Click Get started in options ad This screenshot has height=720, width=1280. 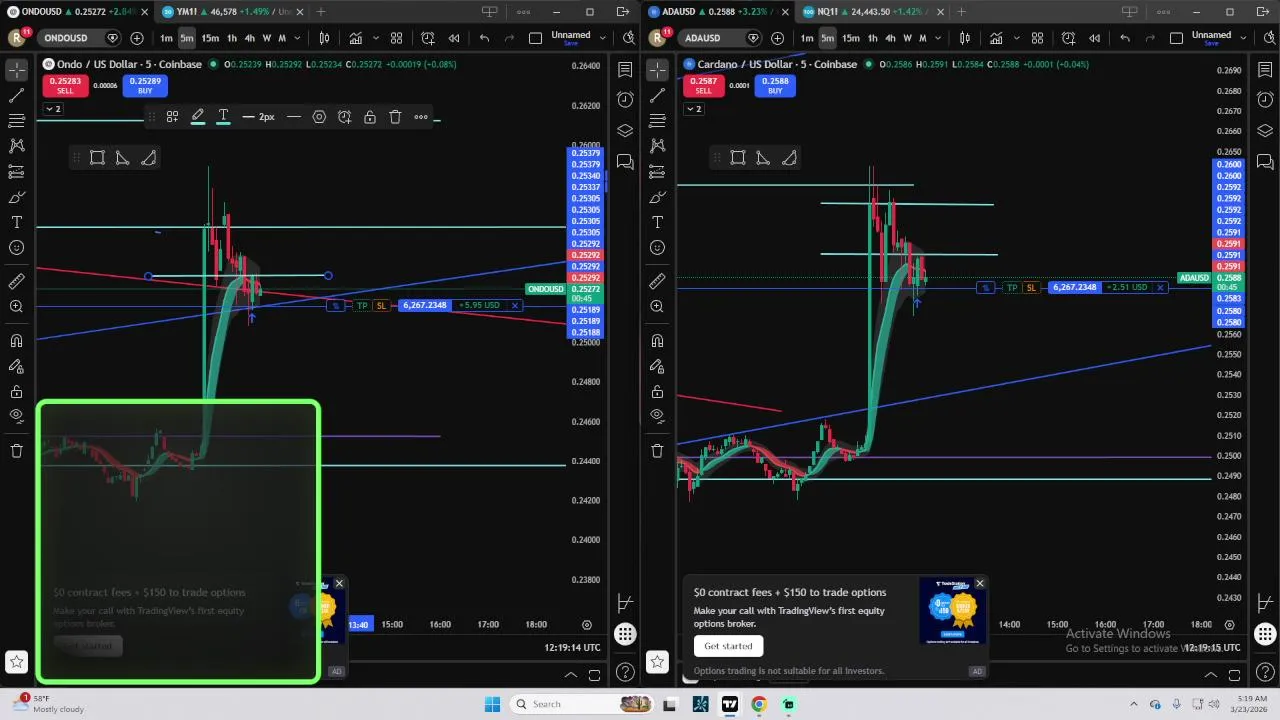click(728, 646)
